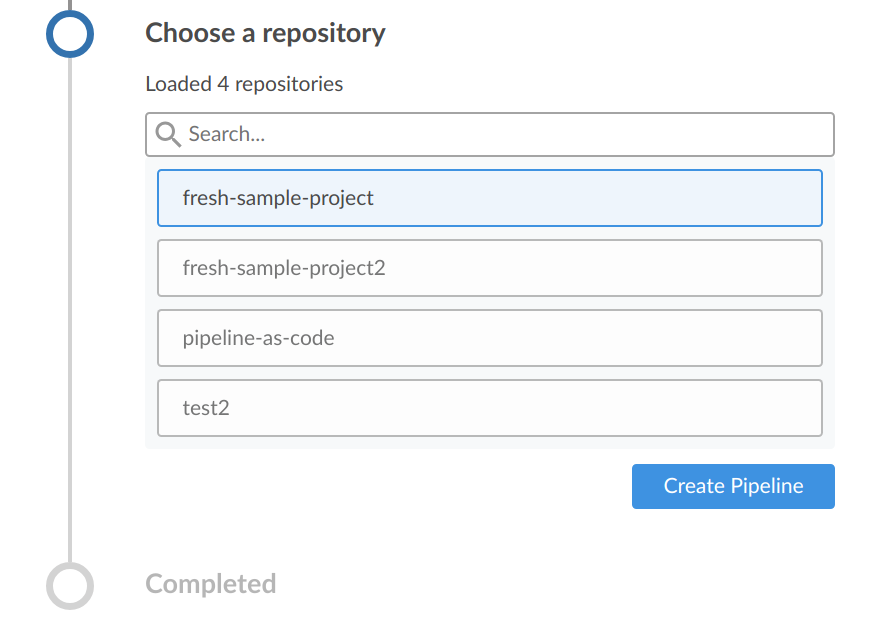
Task: Select the fresh-sample-project2 repository
Action: point(284,268)
